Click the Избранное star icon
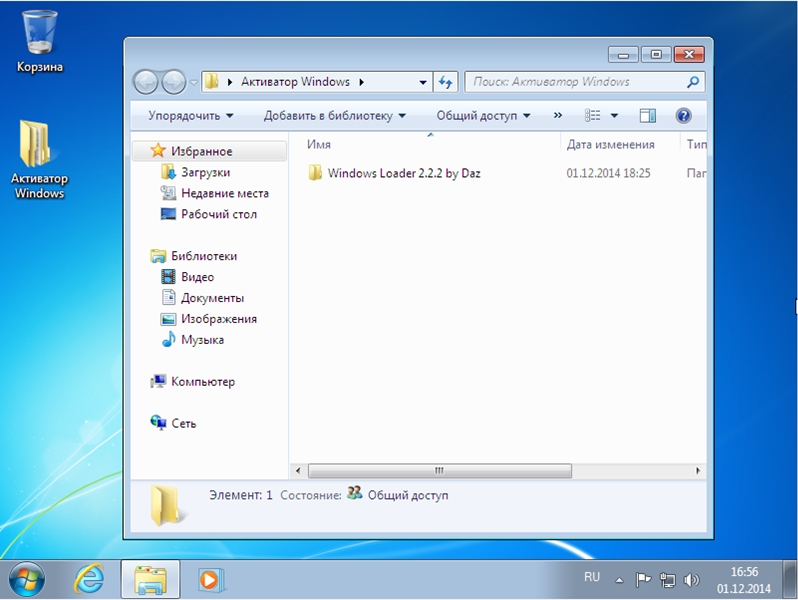 [158, 150]
